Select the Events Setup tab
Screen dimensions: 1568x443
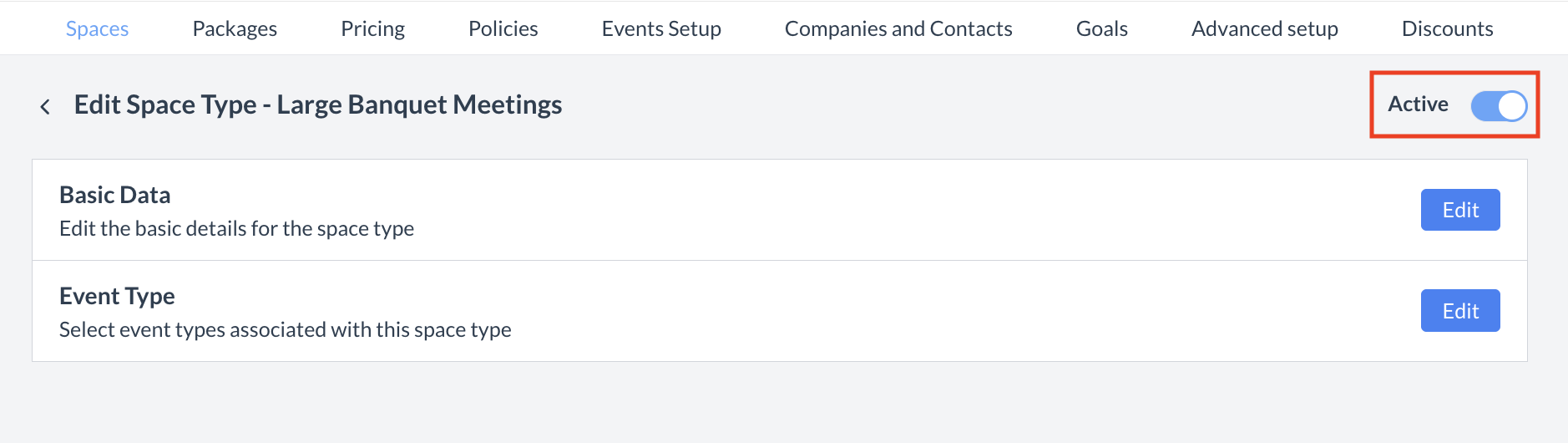(661, 28)
